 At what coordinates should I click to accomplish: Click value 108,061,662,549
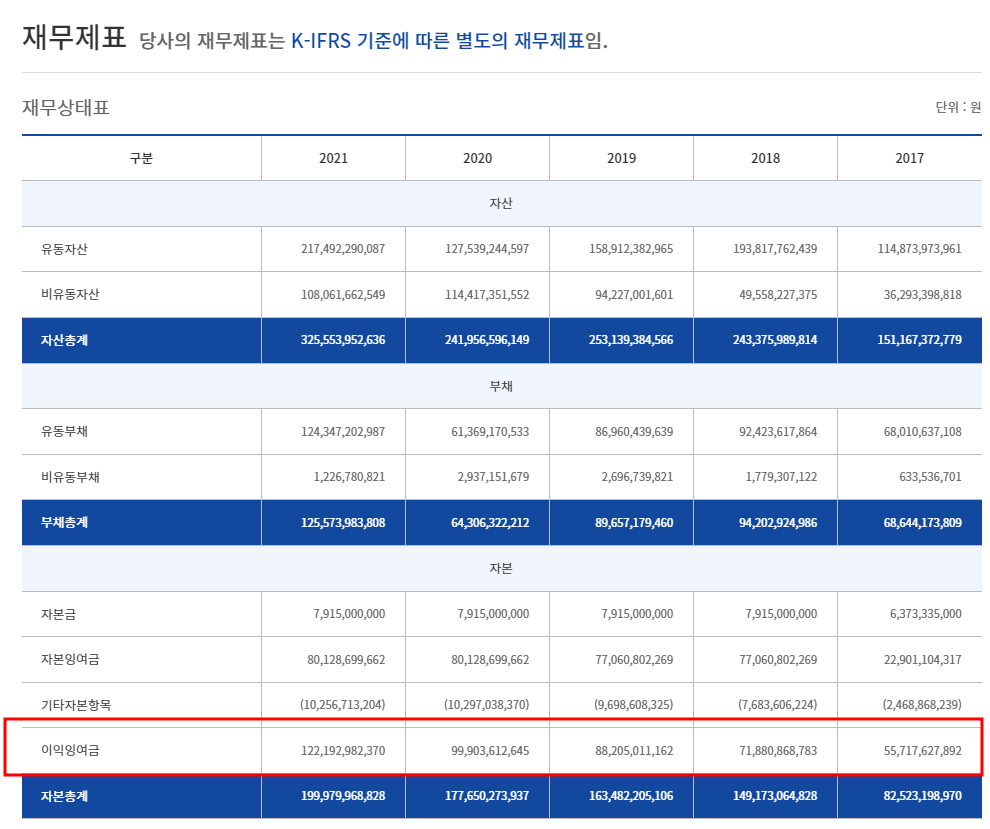coord(343,294)
